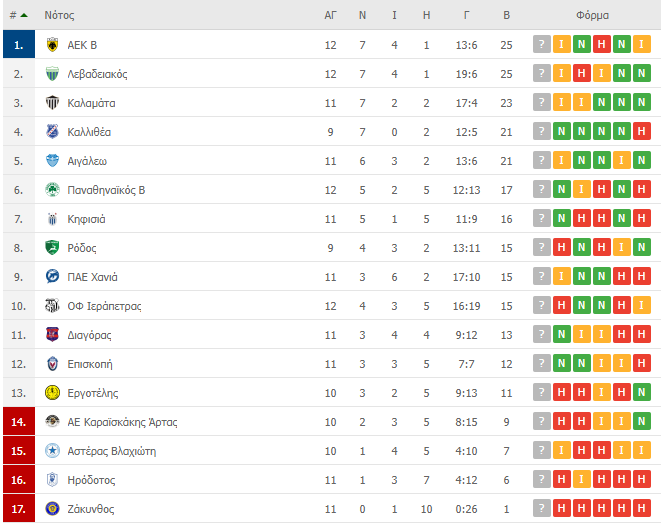Viewport: 661px width, 526px height.
Task: Click the ΑΕΚ Β team crest icon
Action: [52, 45]
